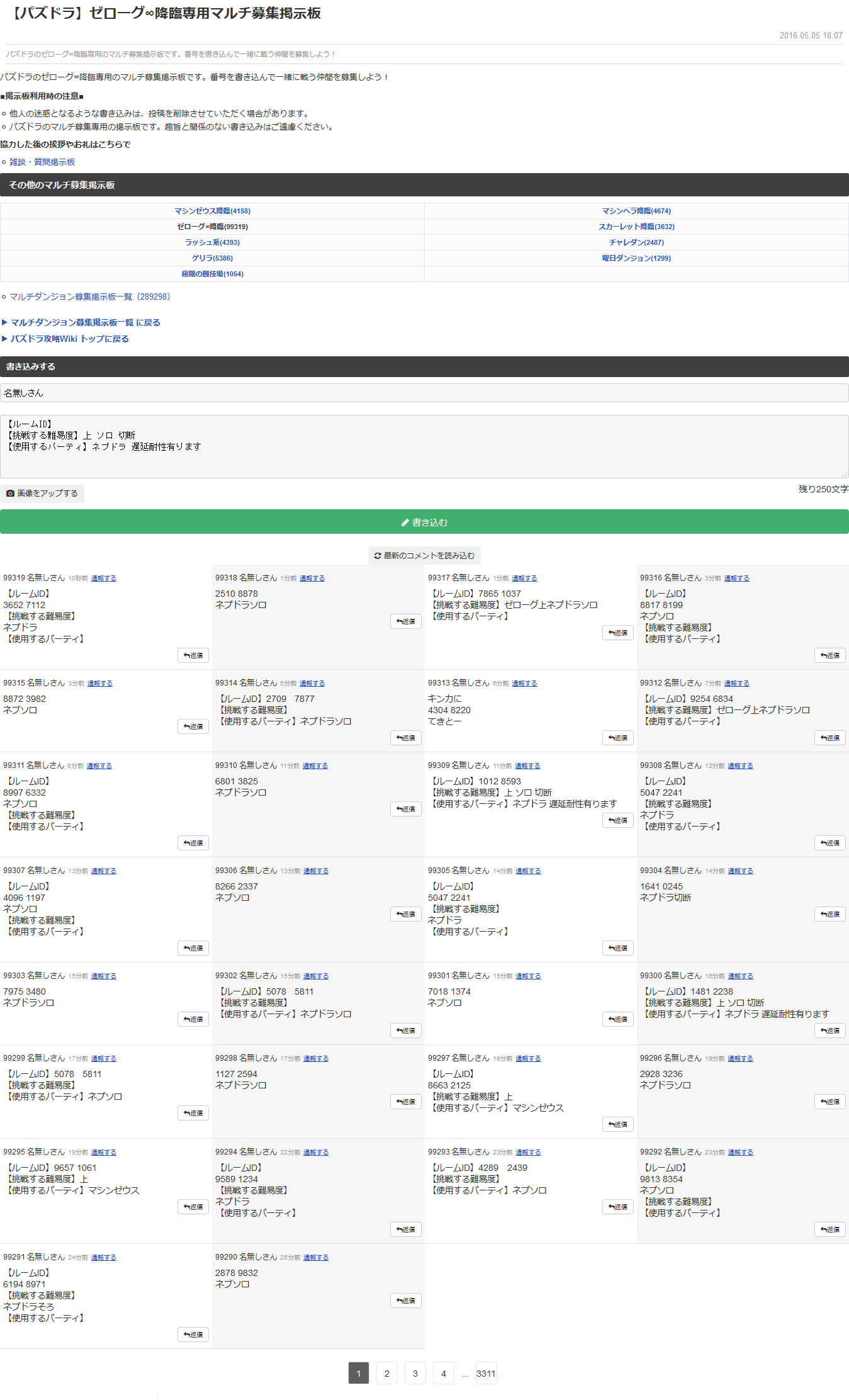Reply to post 99302
The image size is (849, 1400).
(406, 1030)
